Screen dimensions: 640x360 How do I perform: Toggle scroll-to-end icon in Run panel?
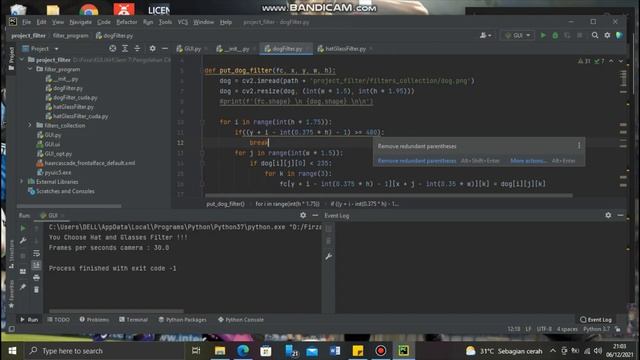[36, 265]
